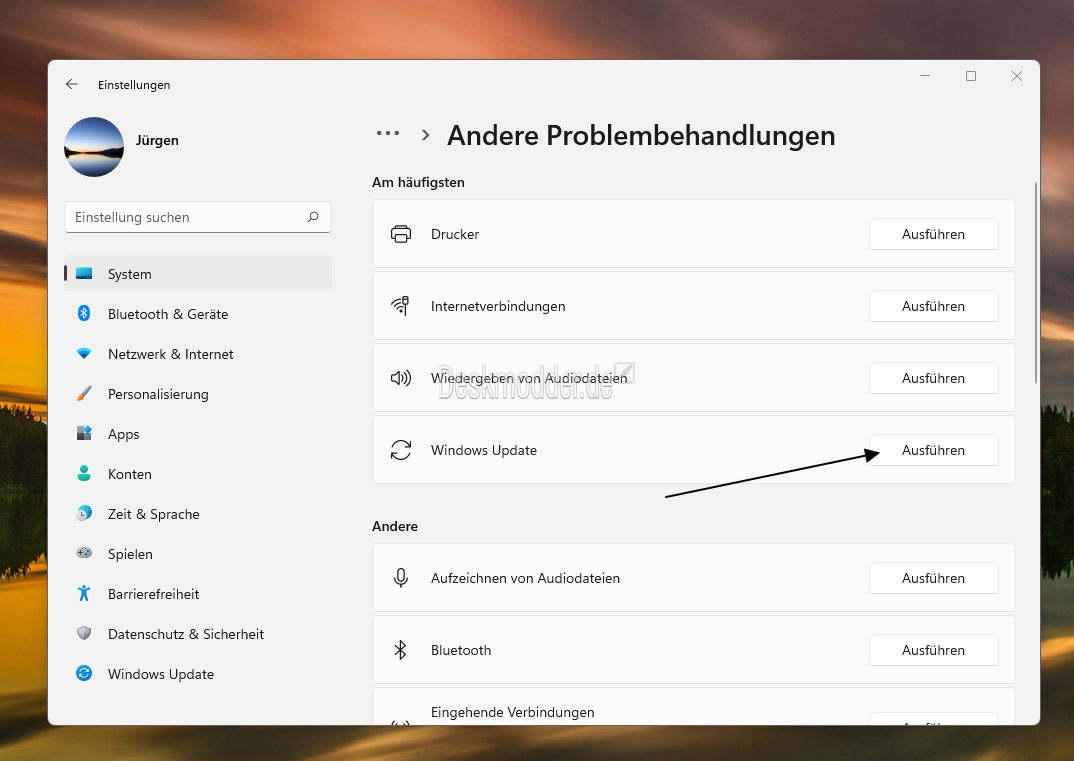Open Zeit & Sprache settings
This screenshot has width=1074, height=761.
pos(198,514)
